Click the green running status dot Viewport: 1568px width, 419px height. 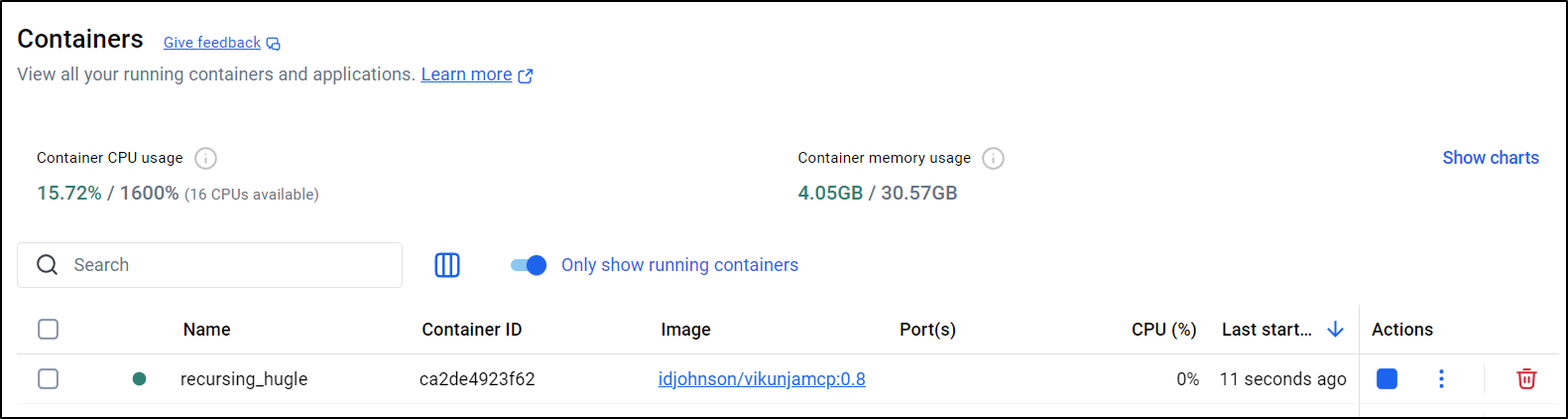tap(140, 378)
